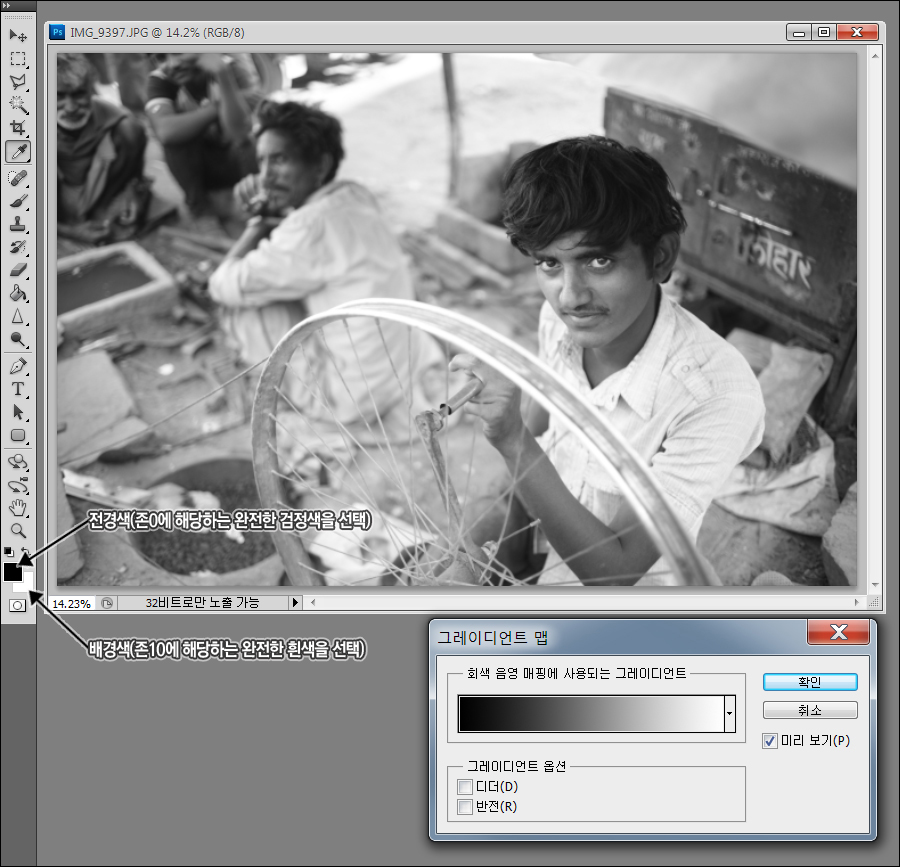Click the black-to-white gradient preview bar
900x867 pixels.
tap(591, 714)
